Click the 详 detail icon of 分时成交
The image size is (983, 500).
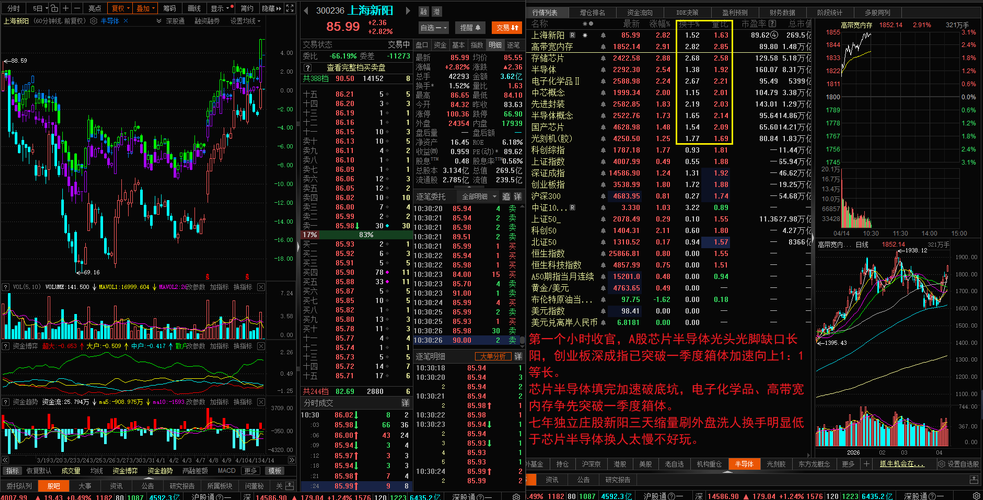click(405, 402)
